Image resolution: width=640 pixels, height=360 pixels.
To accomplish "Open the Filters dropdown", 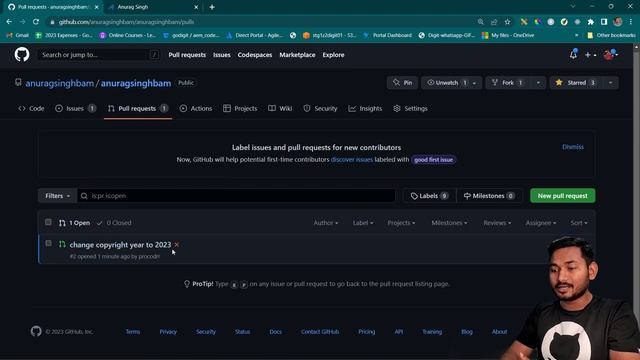I will [58, 196].
